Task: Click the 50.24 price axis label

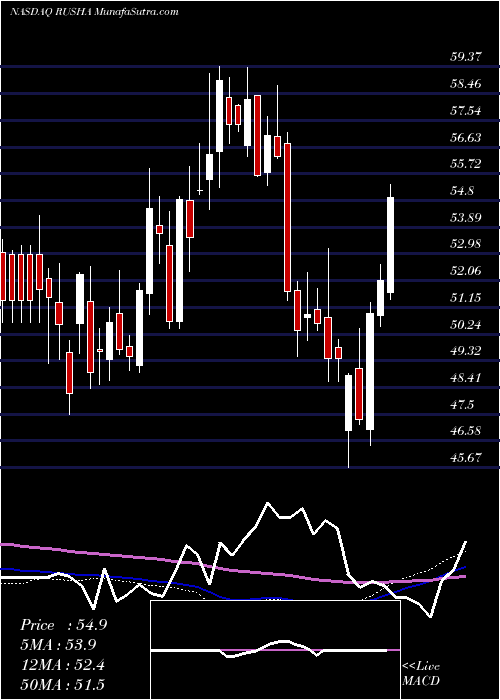Action: click(x=465, y=324)
